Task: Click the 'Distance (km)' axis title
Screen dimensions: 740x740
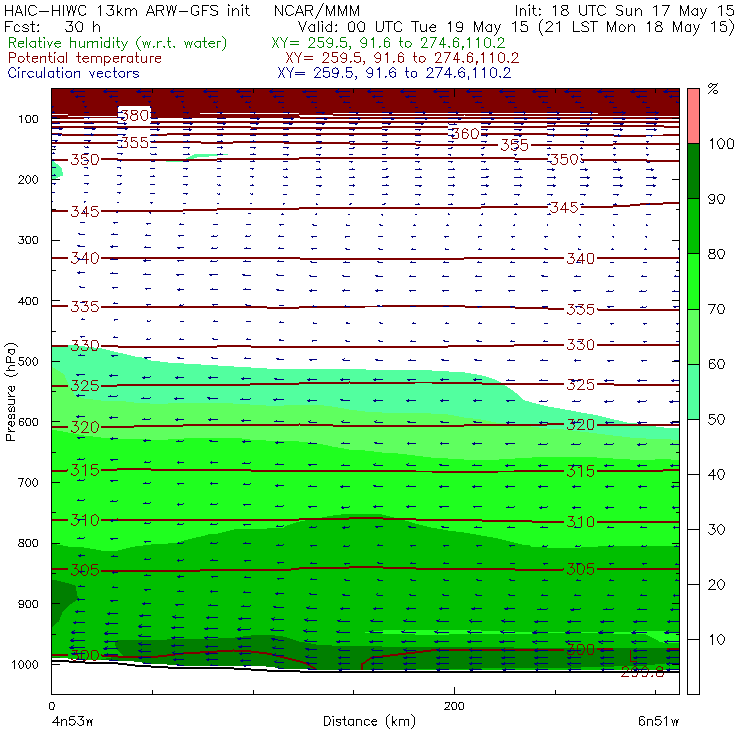Action: click(369, 721)
